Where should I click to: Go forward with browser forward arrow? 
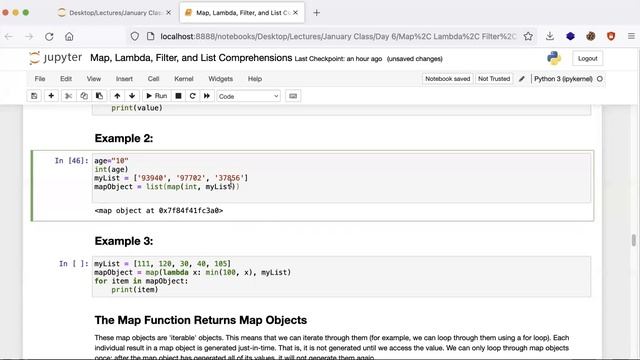29,36
